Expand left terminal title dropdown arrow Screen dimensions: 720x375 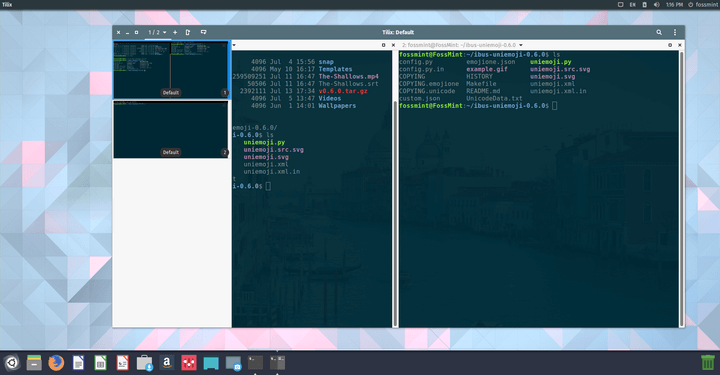234,45
